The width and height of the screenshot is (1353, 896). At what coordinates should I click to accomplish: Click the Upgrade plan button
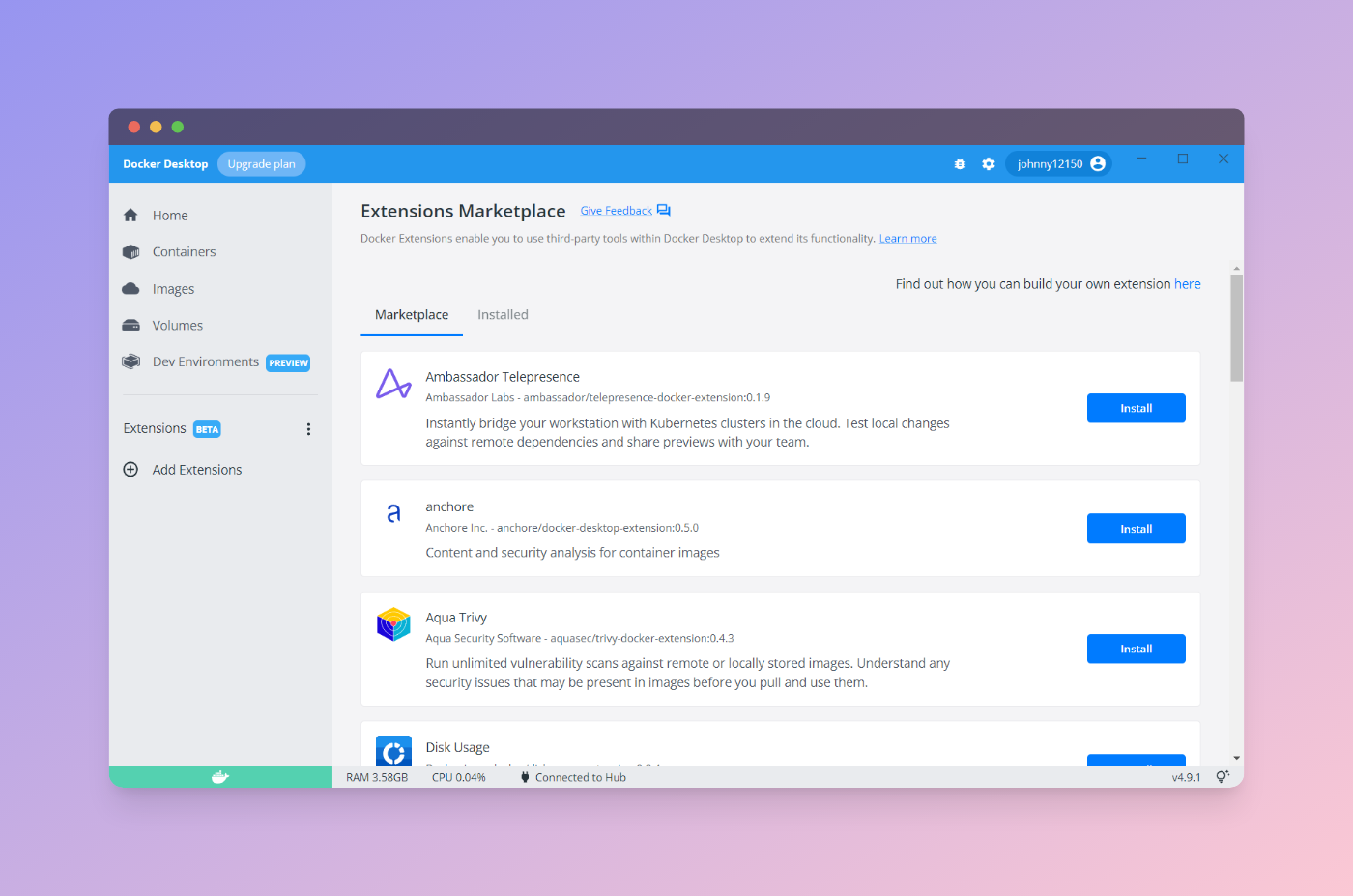coord(261,163)
